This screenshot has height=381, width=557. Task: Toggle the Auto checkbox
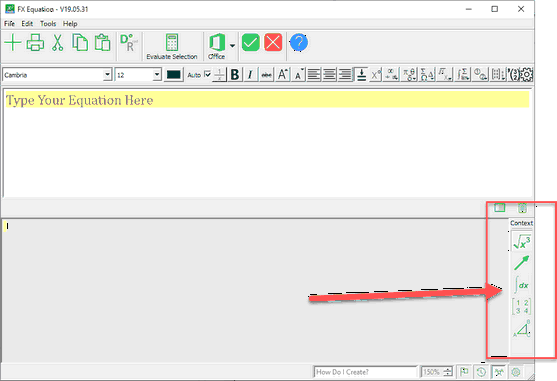(208, 75)
